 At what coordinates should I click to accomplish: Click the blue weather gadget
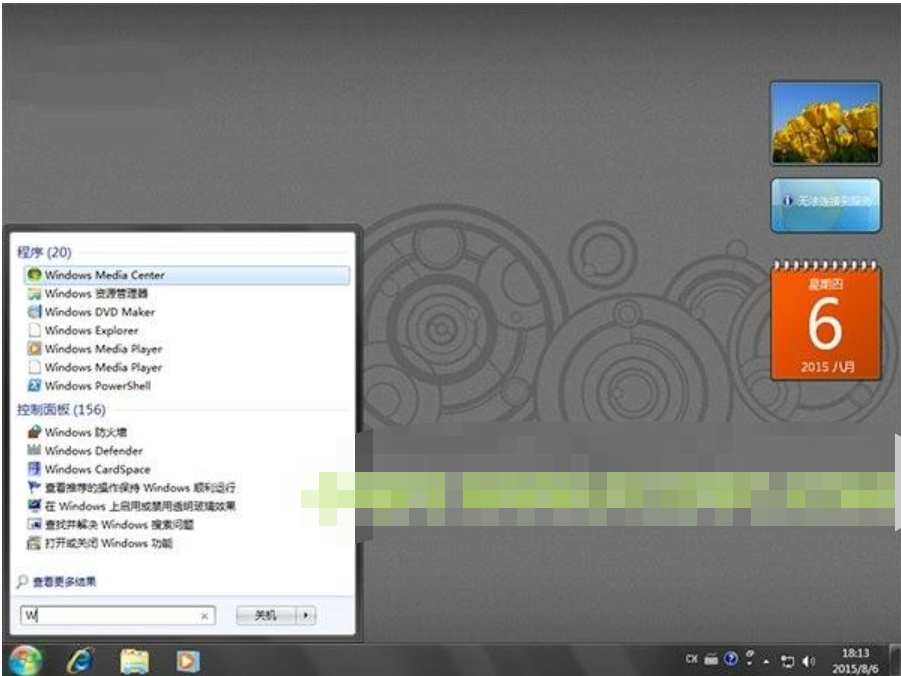point(825,205)
